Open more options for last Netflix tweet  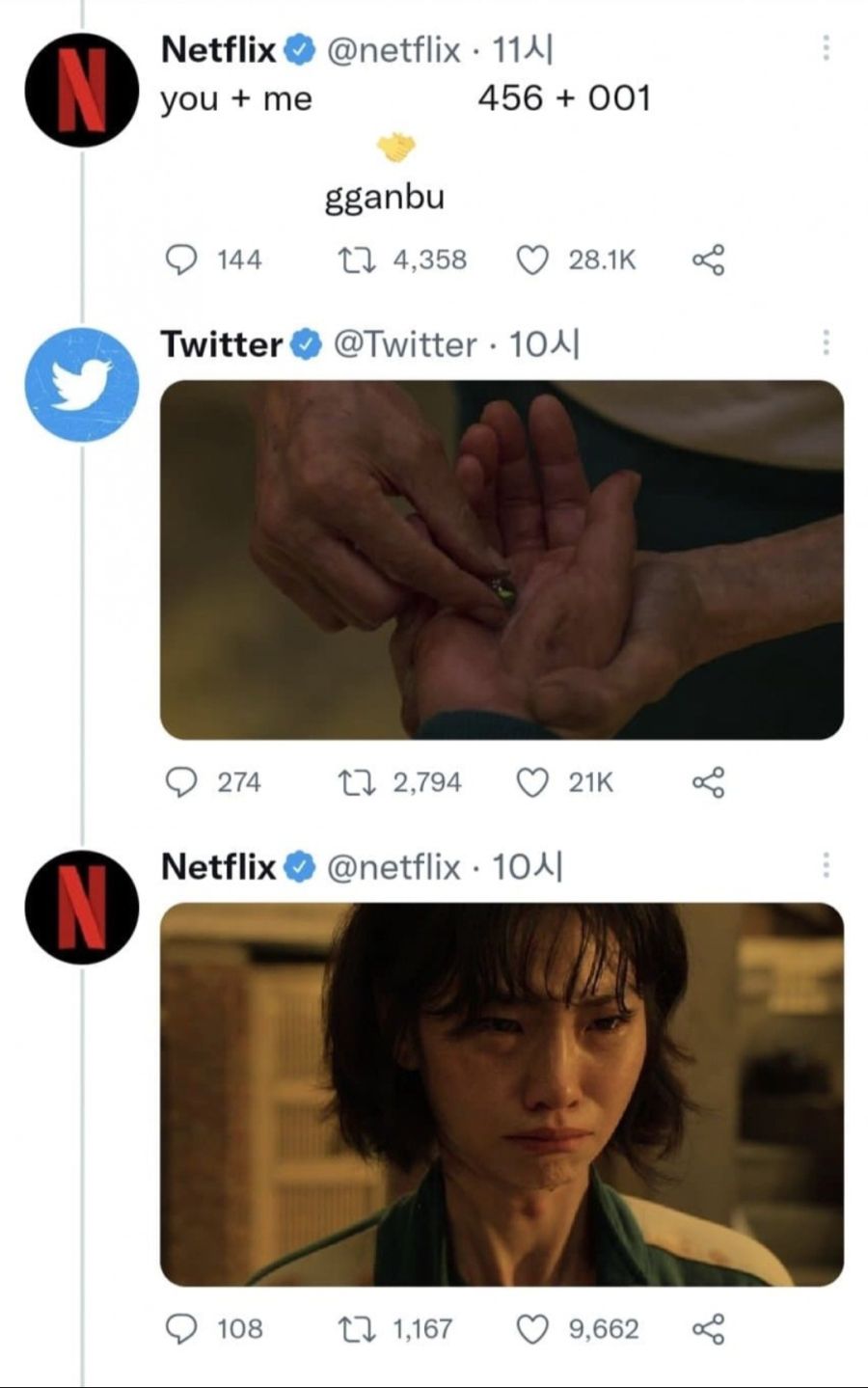826,866
